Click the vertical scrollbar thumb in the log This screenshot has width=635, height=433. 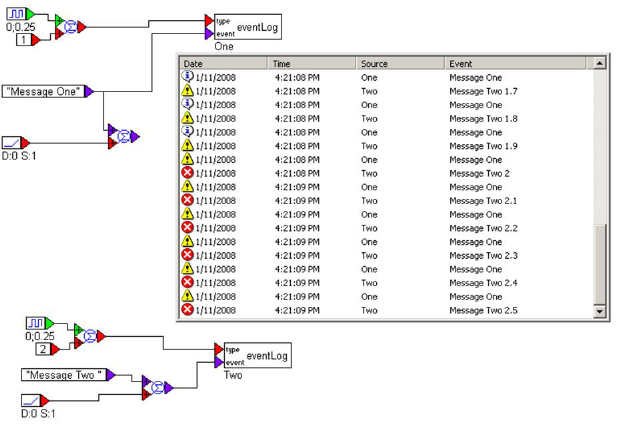click(599, 264)
